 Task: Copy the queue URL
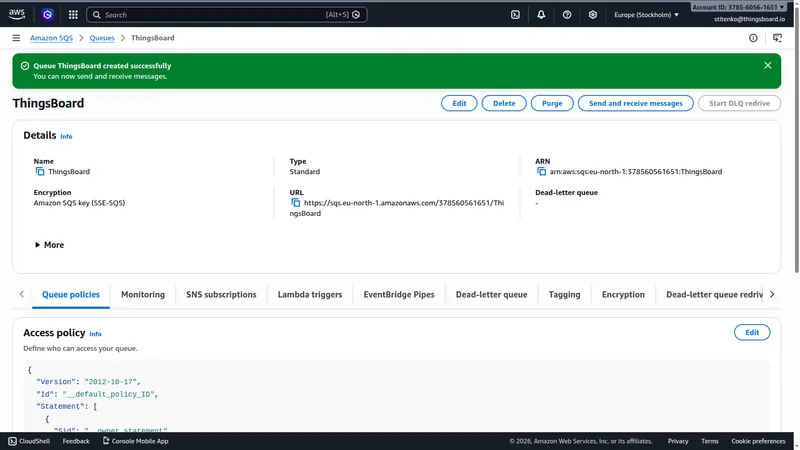click(x=295, y=203)
